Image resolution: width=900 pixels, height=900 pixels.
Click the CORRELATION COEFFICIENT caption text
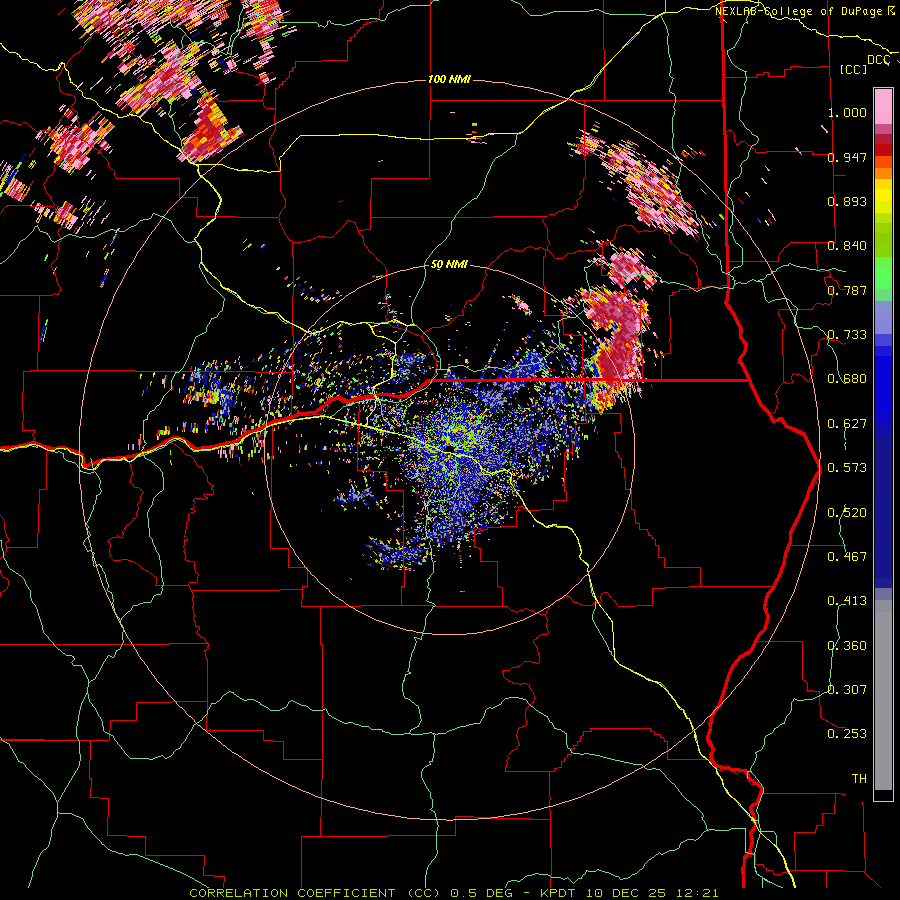292,893
